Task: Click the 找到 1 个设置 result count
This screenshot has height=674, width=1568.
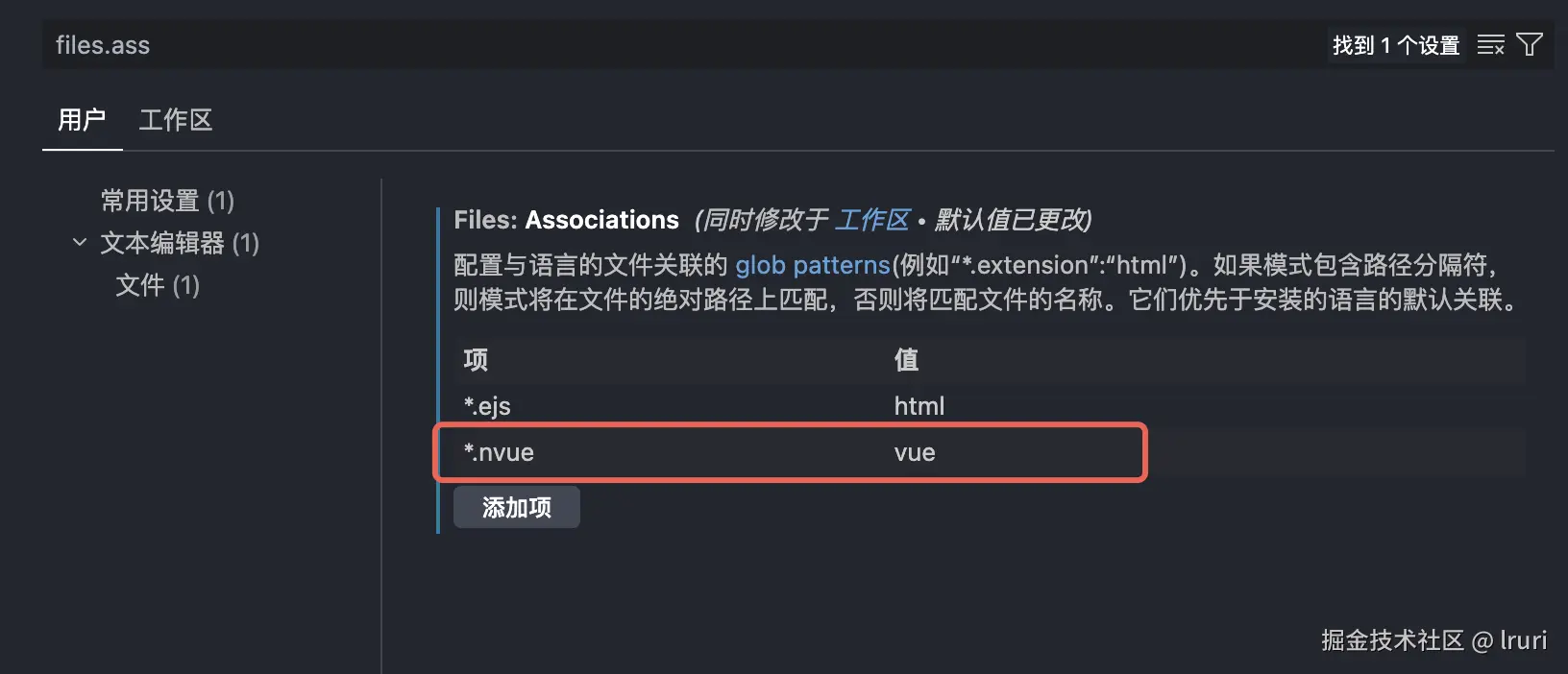Action: pos(1395,45)
